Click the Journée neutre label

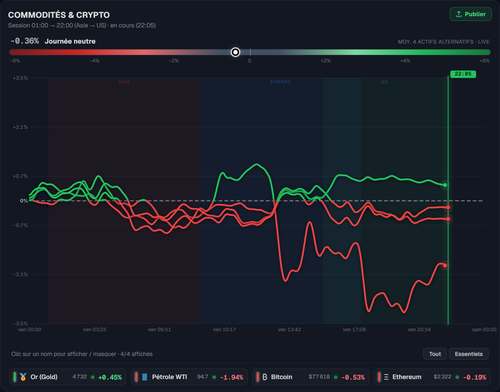tap(70, 41)
